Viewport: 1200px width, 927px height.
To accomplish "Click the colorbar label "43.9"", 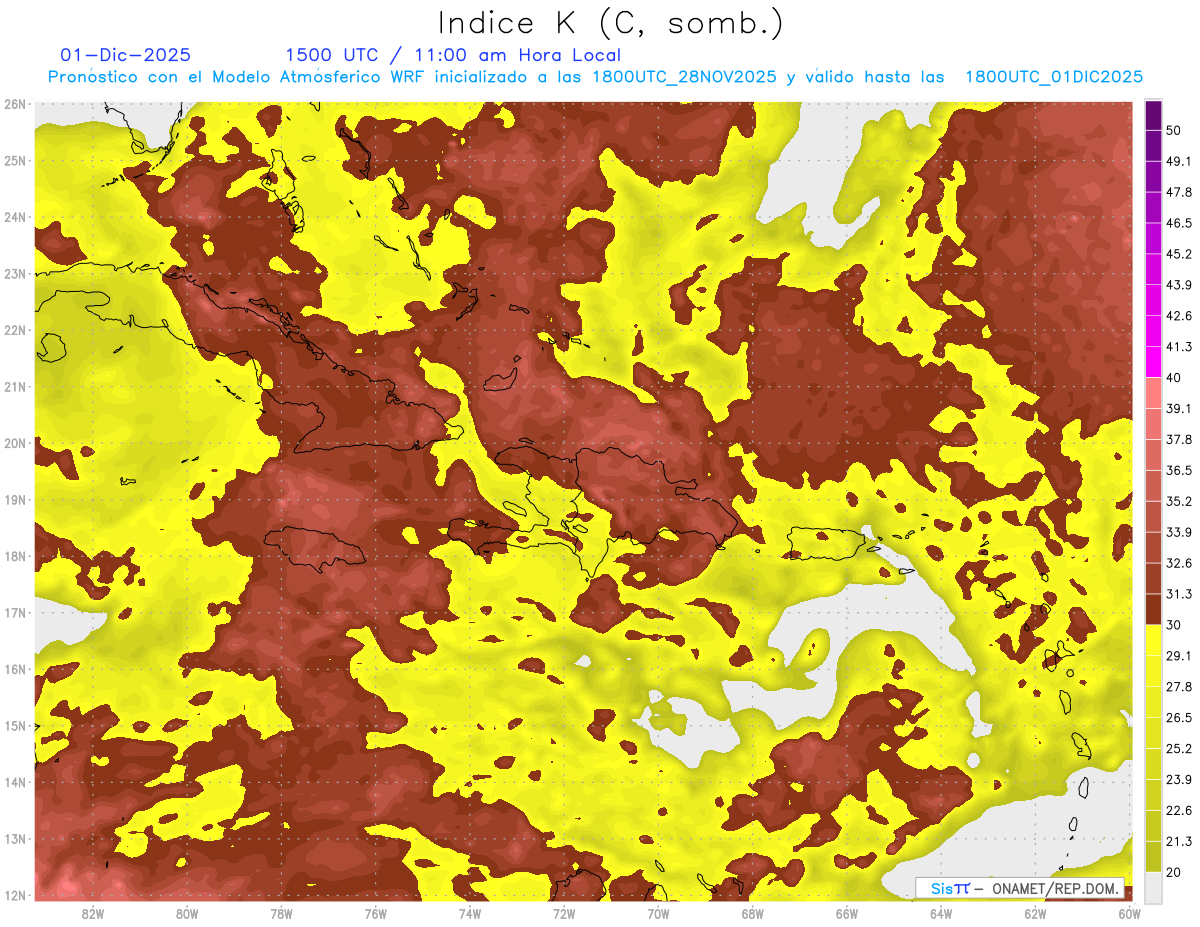I will (x=1179, y=284).
